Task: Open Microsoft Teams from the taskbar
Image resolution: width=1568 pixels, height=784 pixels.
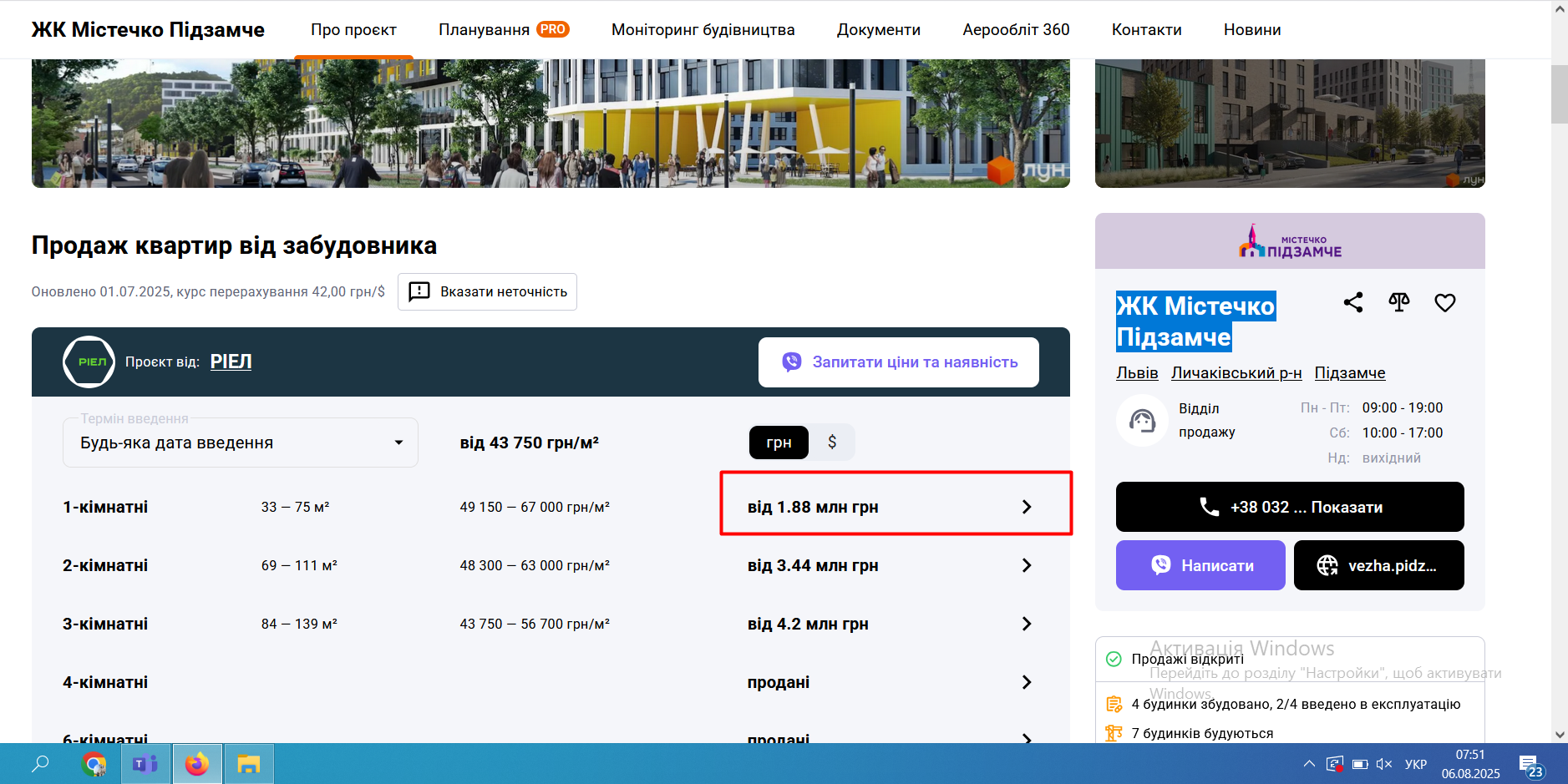Action: pyautogui.click(x=145, y=764)
